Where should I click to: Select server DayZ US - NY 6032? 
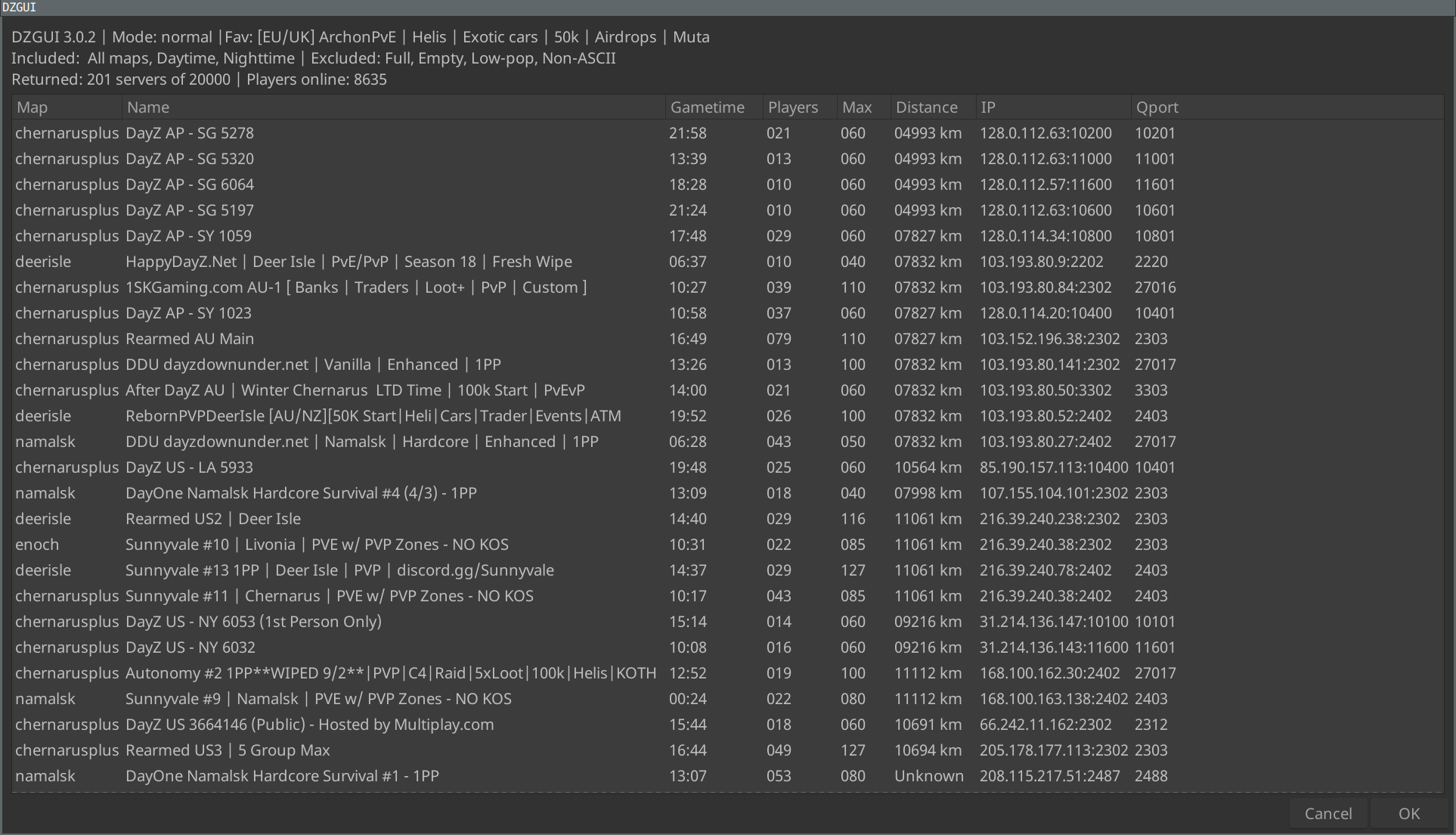pos(727,647)
